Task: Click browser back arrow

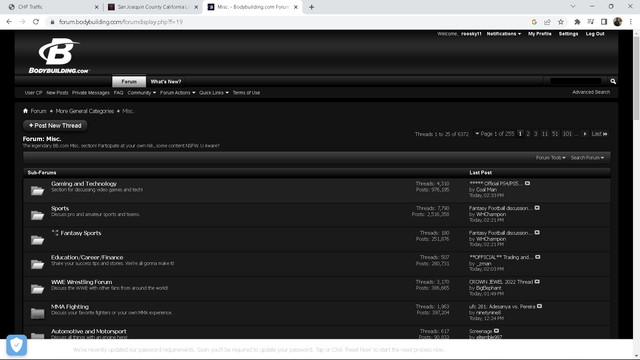Action: pyautogui.click(x=9, y=22)
